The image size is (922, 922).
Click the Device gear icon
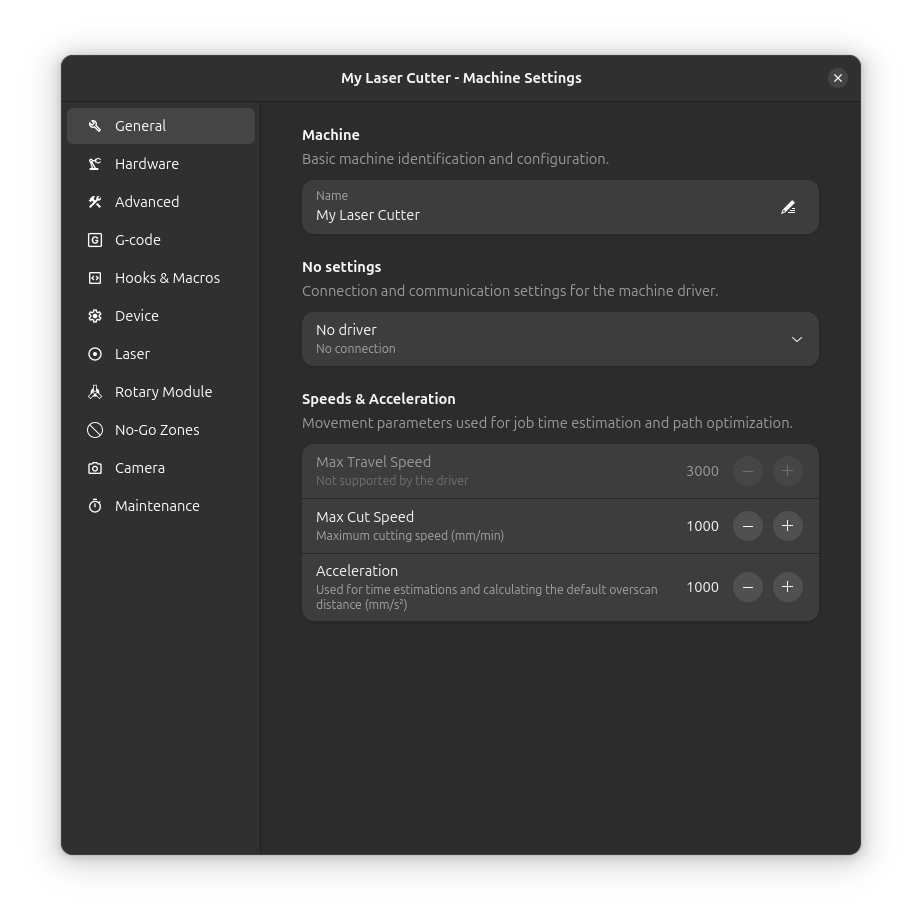click(95, 316)
